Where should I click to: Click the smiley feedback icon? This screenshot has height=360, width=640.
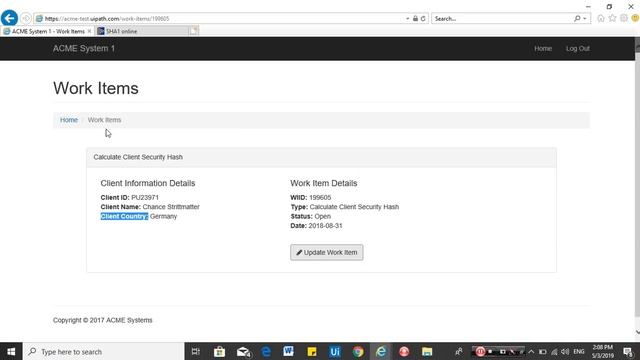(x=635, y=18)
